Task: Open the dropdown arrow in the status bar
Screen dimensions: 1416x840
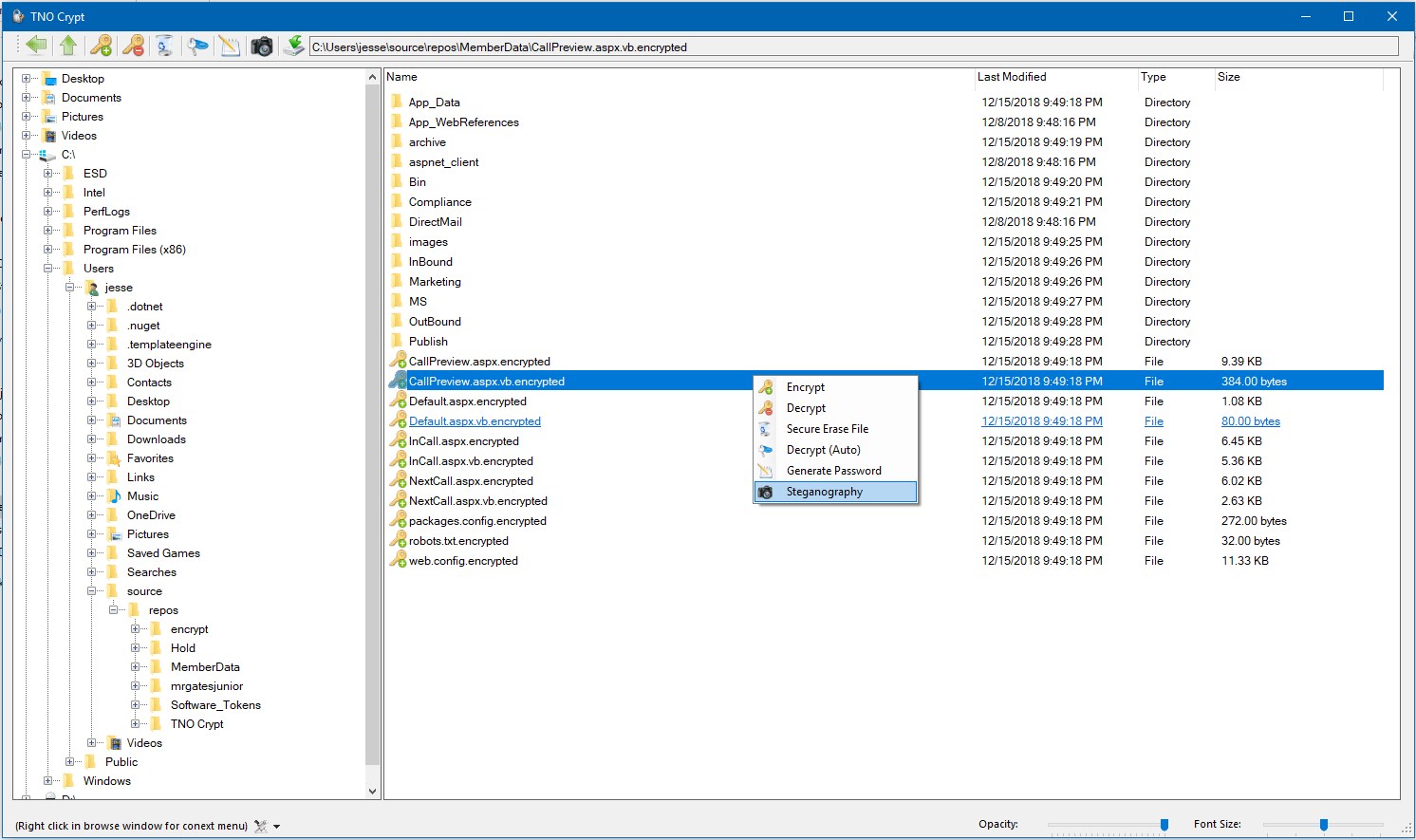Action: pyautogui.click(x=275, y=826)
